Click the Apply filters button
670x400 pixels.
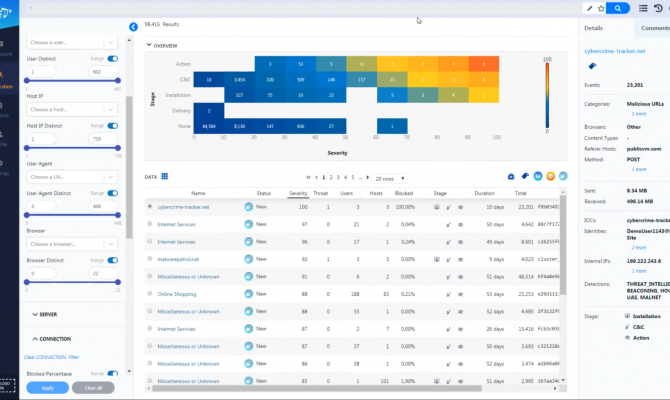tap(47, 388)
